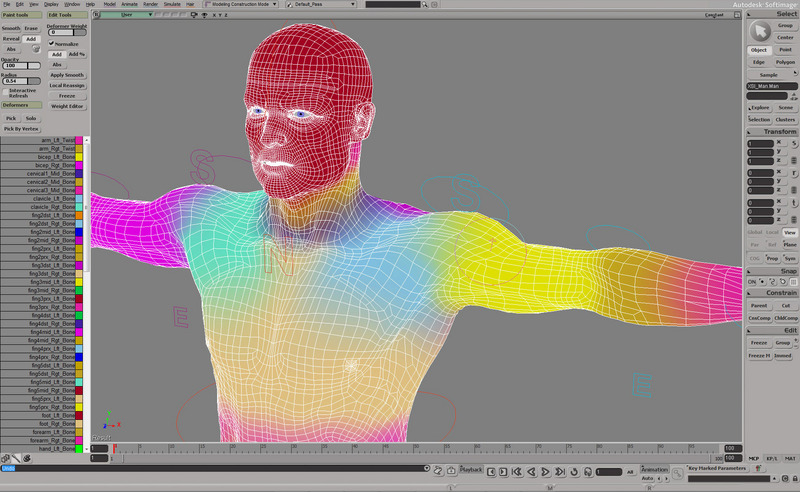Select the translate 't' transform icon

[x=794, y=203]
